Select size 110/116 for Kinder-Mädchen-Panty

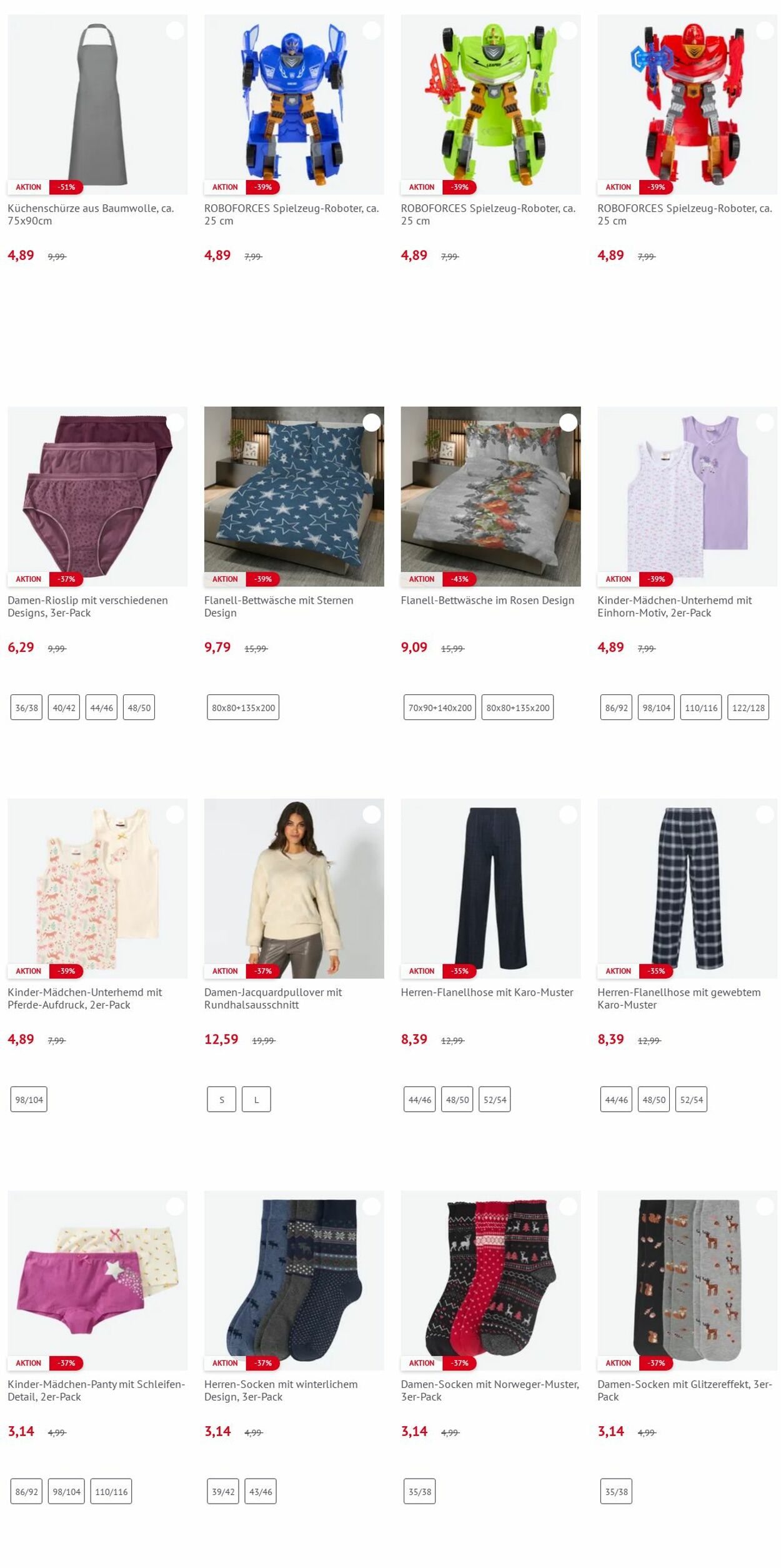(111, 1491)
